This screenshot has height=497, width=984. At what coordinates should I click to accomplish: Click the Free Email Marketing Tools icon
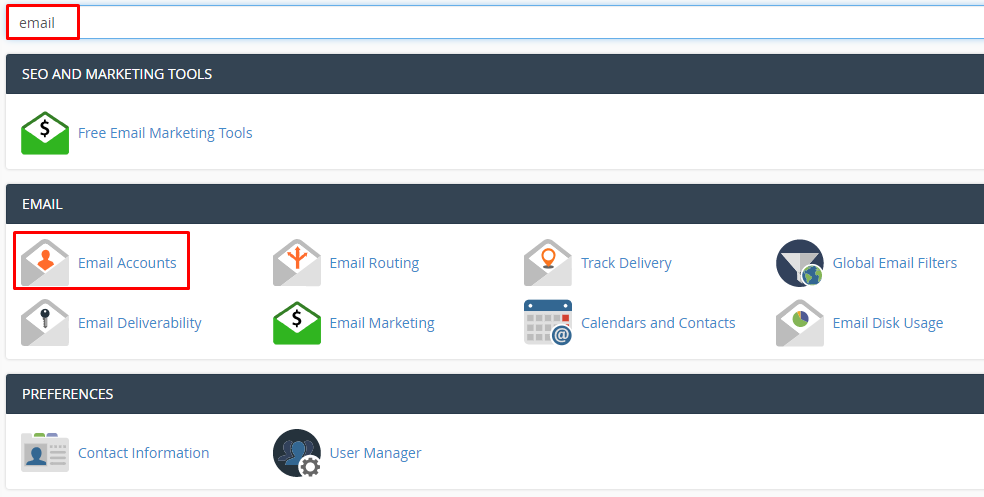click(45, 133)
